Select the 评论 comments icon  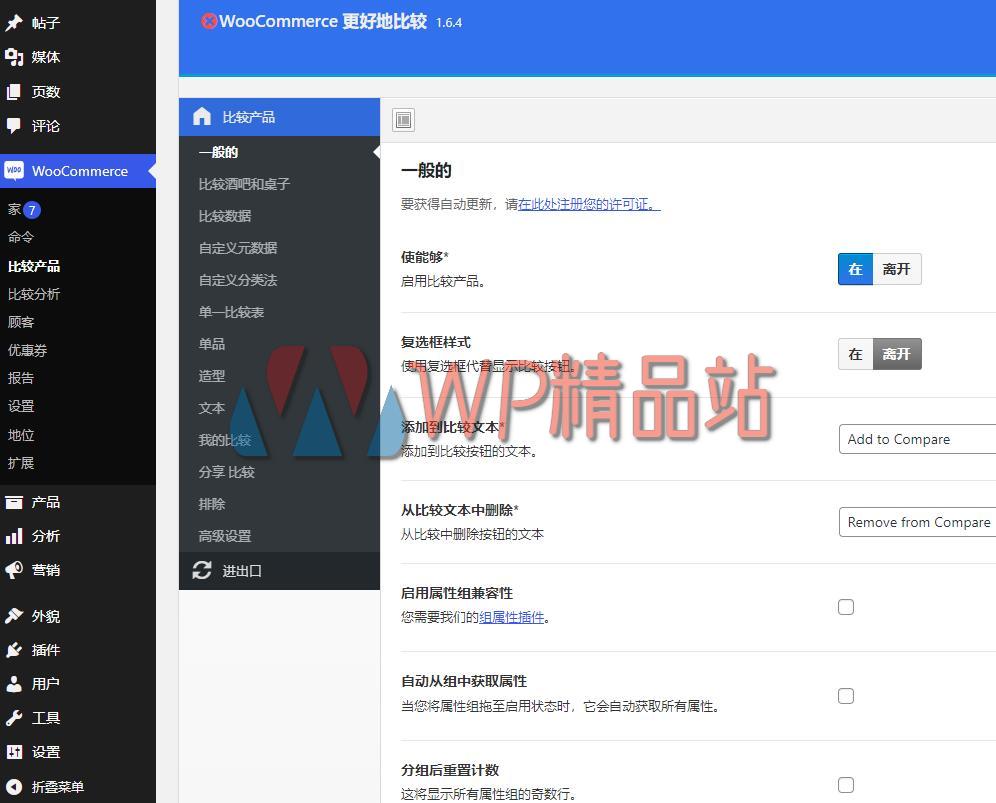15,126
